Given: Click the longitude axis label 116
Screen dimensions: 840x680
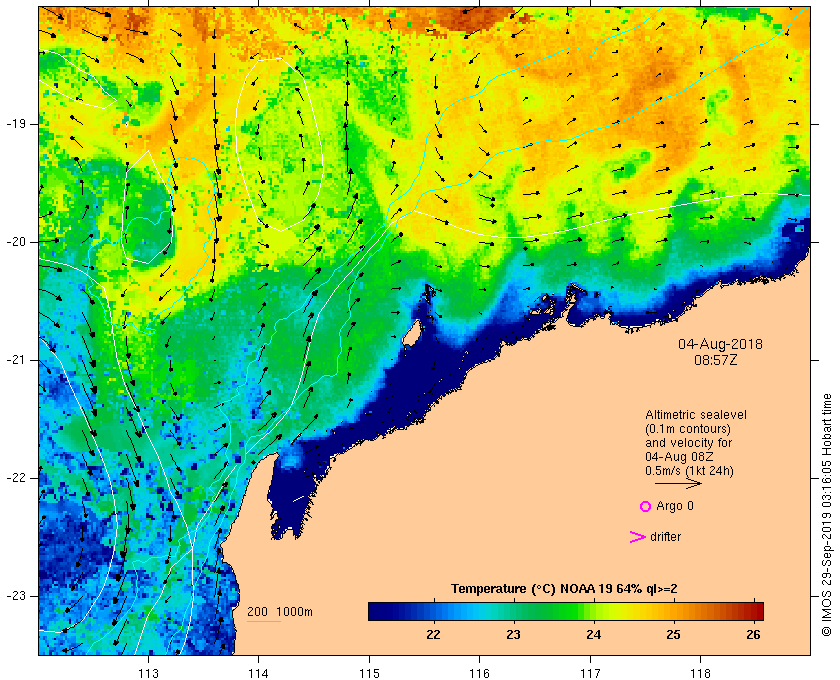Looking at the screenshot, I should (x=479, y=673).
